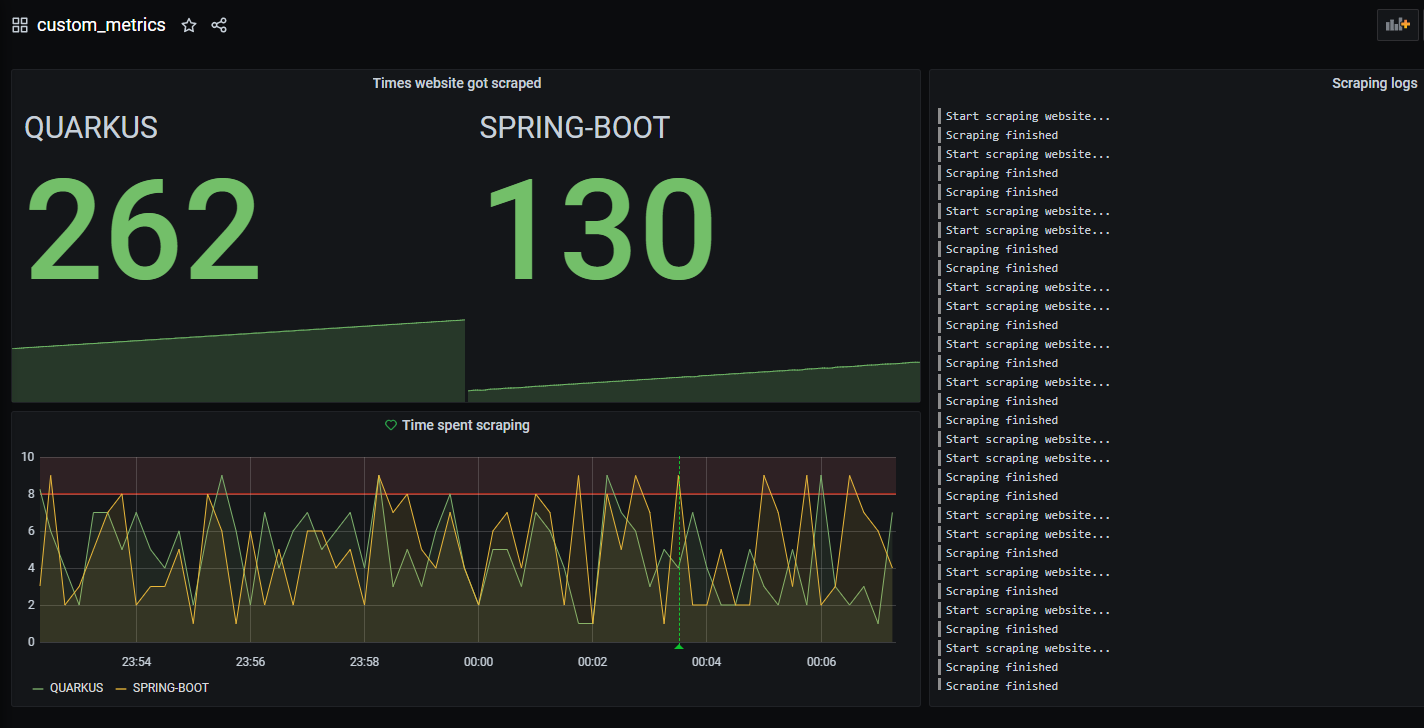Toggle the QUARKUS series in the legend
Screen dimensions: 1424x728
click(76, 688)
